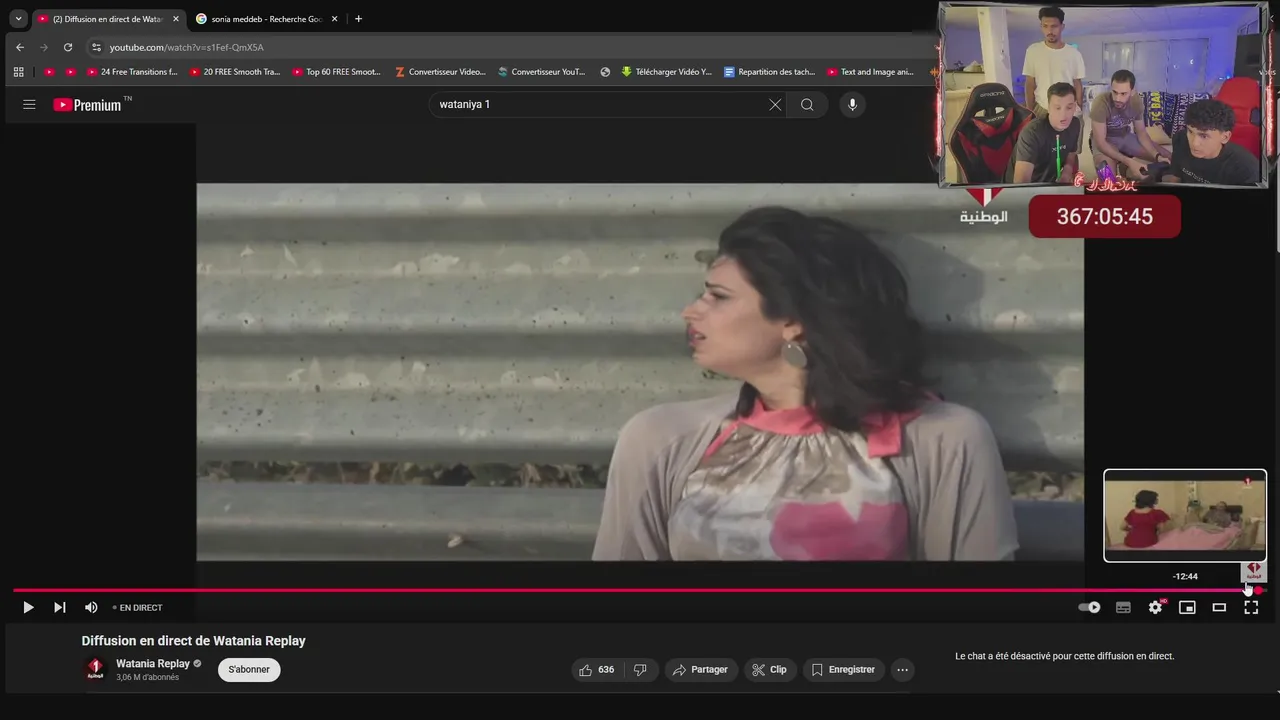Go forward in browser history
The height and width of the screenshot is (720, 1280).
[44, 47]
